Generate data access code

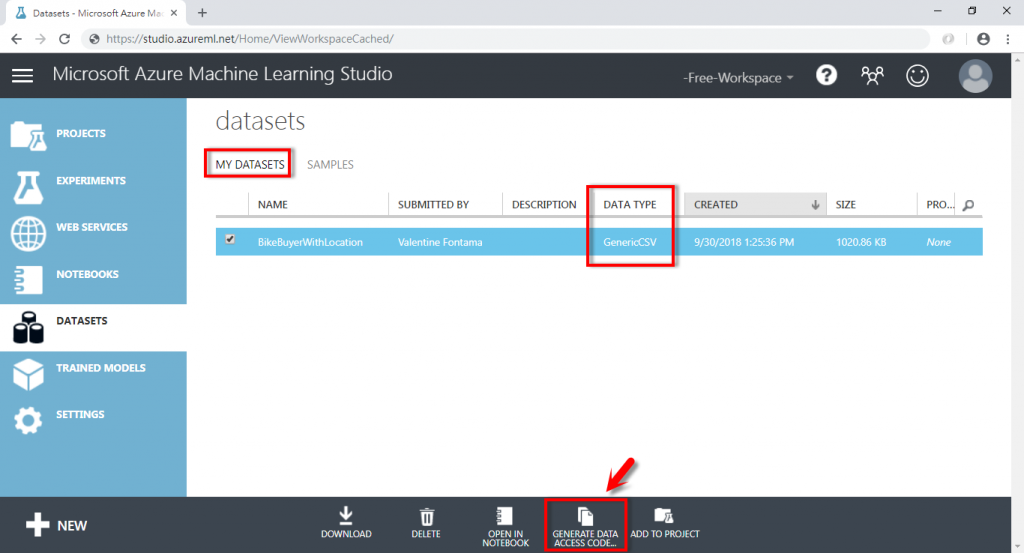click(x=585, y=526)
